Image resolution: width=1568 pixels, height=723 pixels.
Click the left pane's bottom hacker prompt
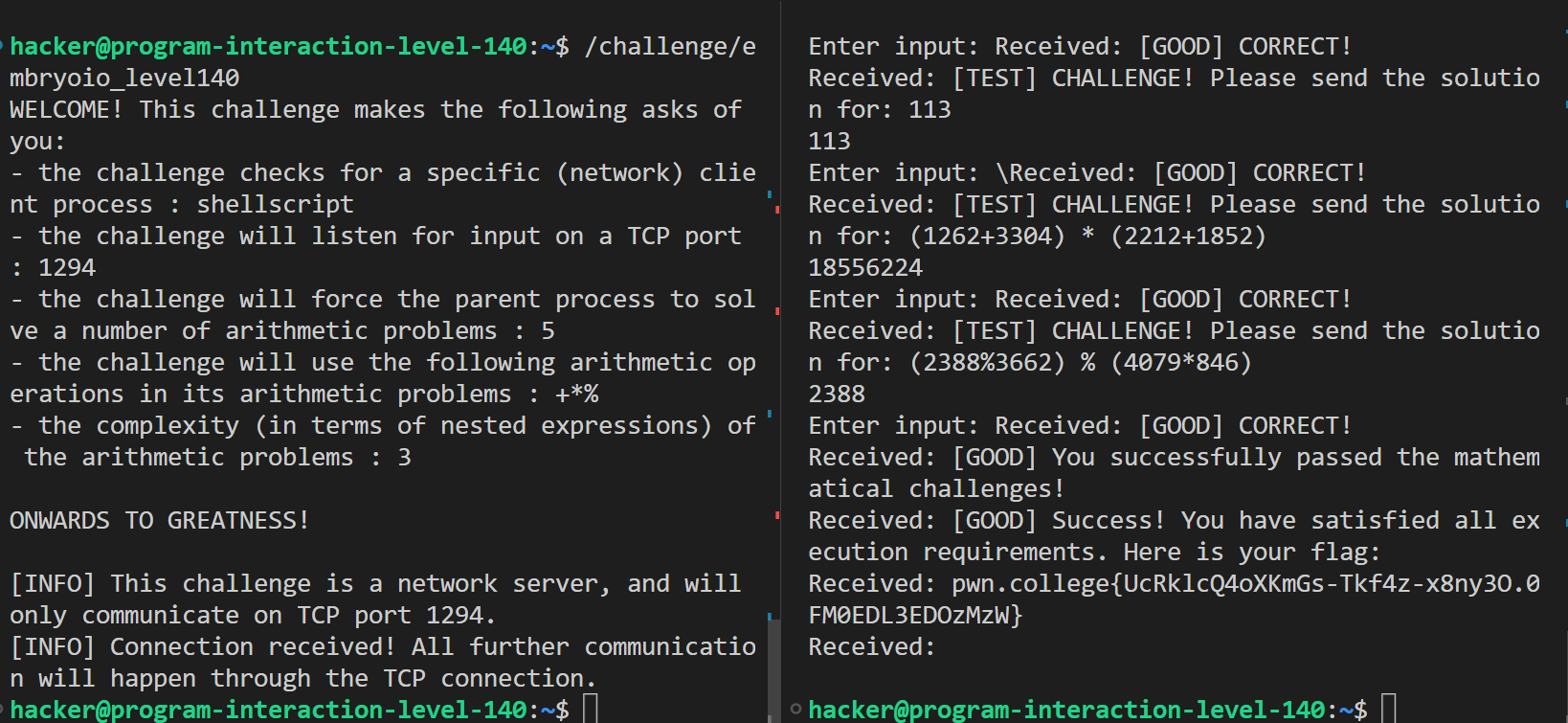coord(268,710)
